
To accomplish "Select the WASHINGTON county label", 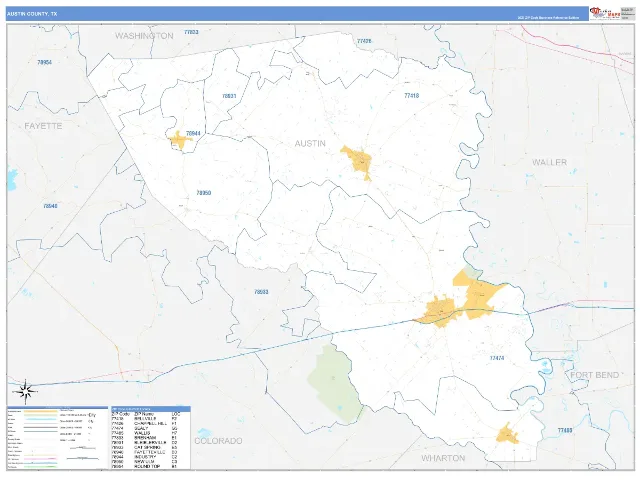I will coord(144,36).
